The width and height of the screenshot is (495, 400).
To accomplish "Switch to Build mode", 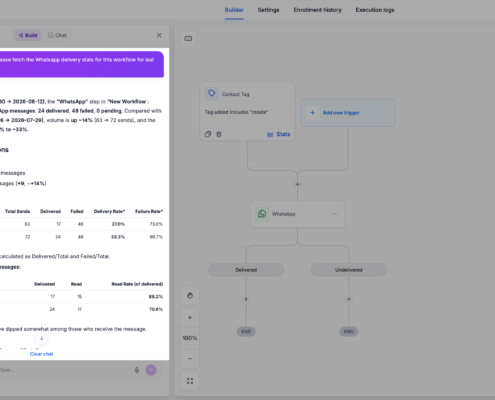I will 28,35.
